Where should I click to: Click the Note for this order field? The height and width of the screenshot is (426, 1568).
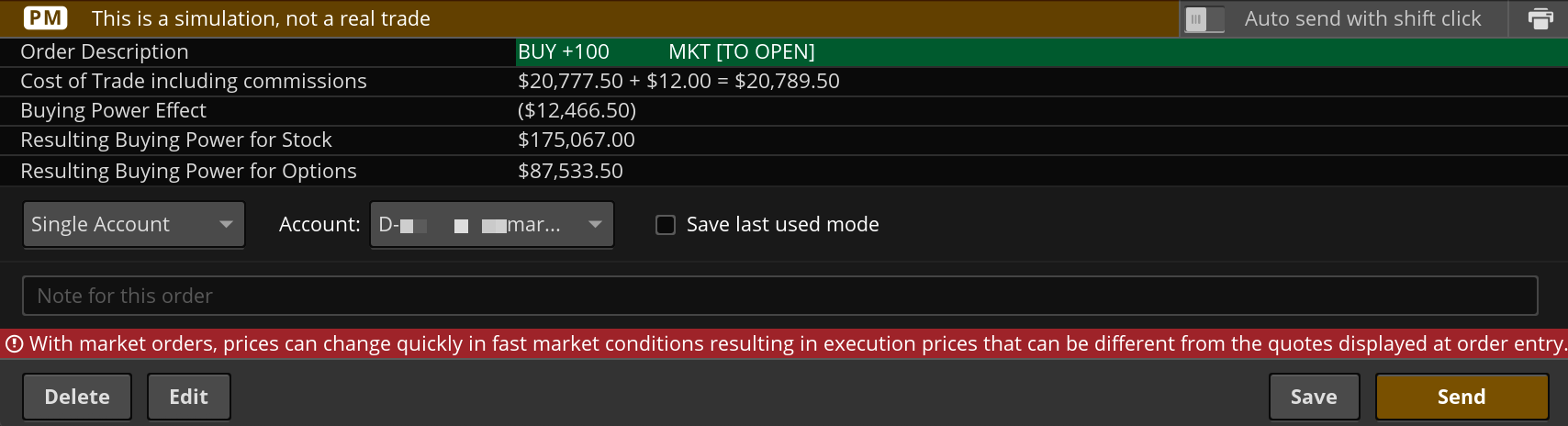[x=779, y=296]
